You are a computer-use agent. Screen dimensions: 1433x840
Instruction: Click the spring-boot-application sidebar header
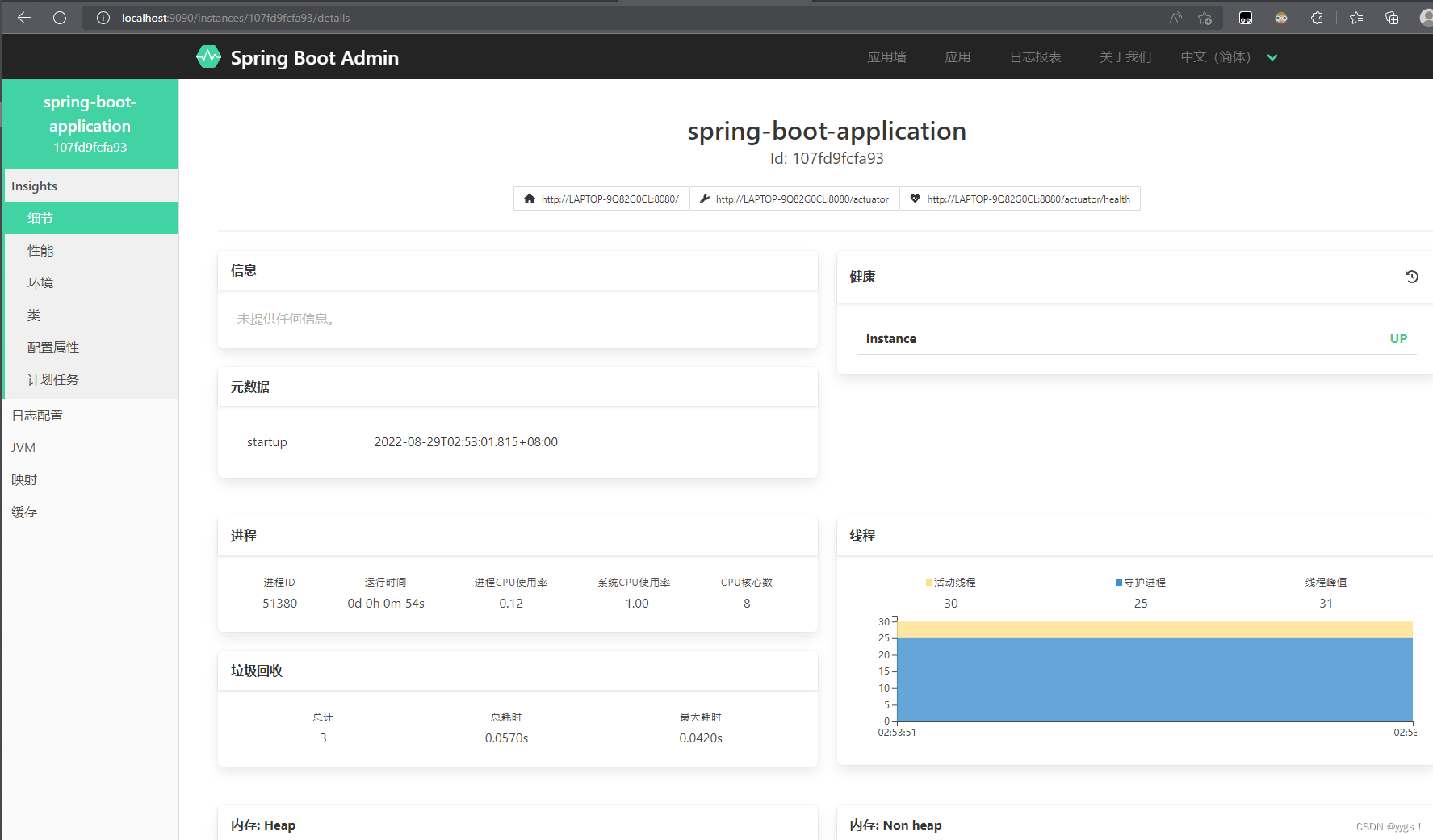[x=90, y=123]
